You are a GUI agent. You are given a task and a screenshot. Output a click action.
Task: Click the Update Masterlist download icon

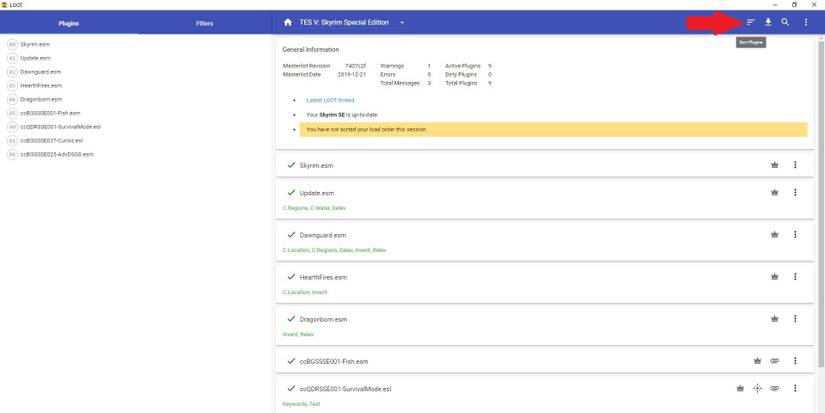tap(768, 22)
